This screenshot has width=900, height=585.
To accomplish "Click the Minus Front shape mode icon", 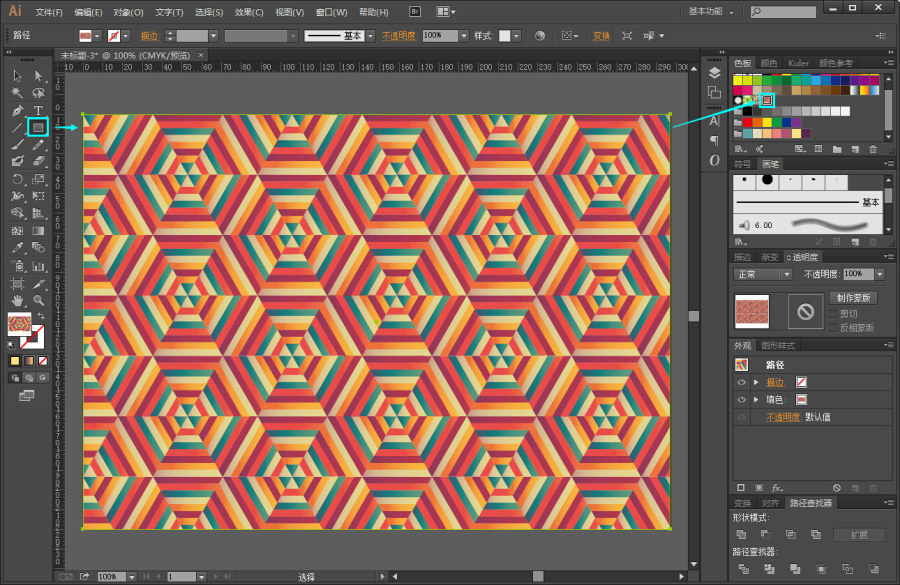I will (x=766, y=534).
